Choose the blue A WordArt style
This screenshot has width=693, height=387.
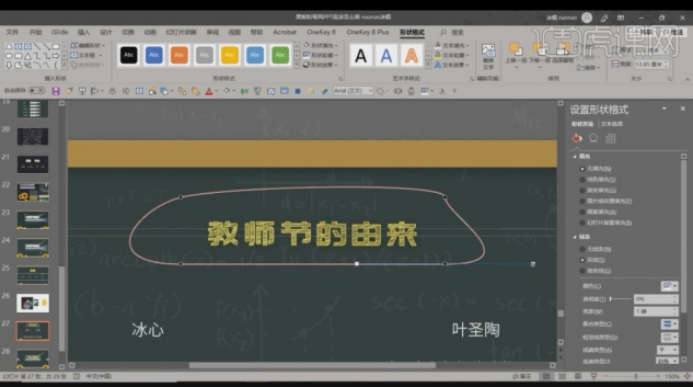point(386,56)
